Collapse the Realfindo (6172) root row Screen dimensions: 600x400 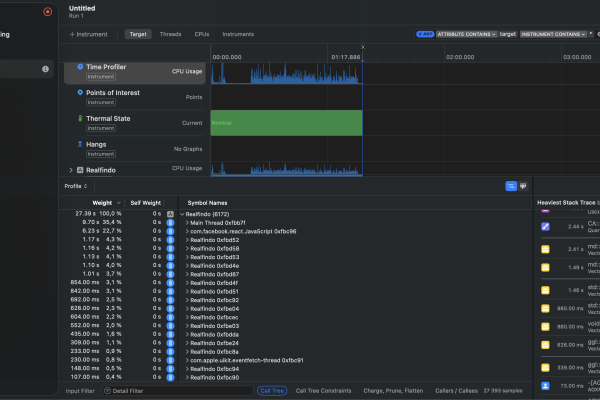[182, 214]
